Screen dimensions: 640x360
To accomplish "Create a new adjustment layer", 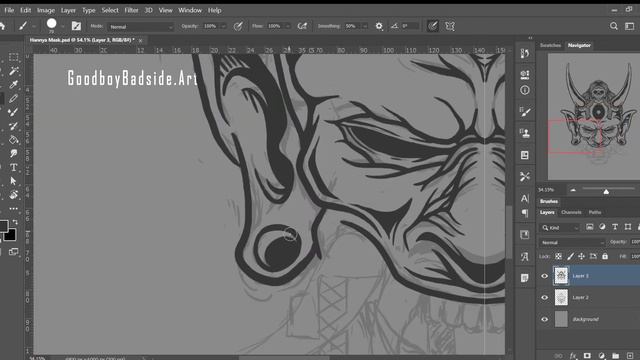I will point(601,356).
